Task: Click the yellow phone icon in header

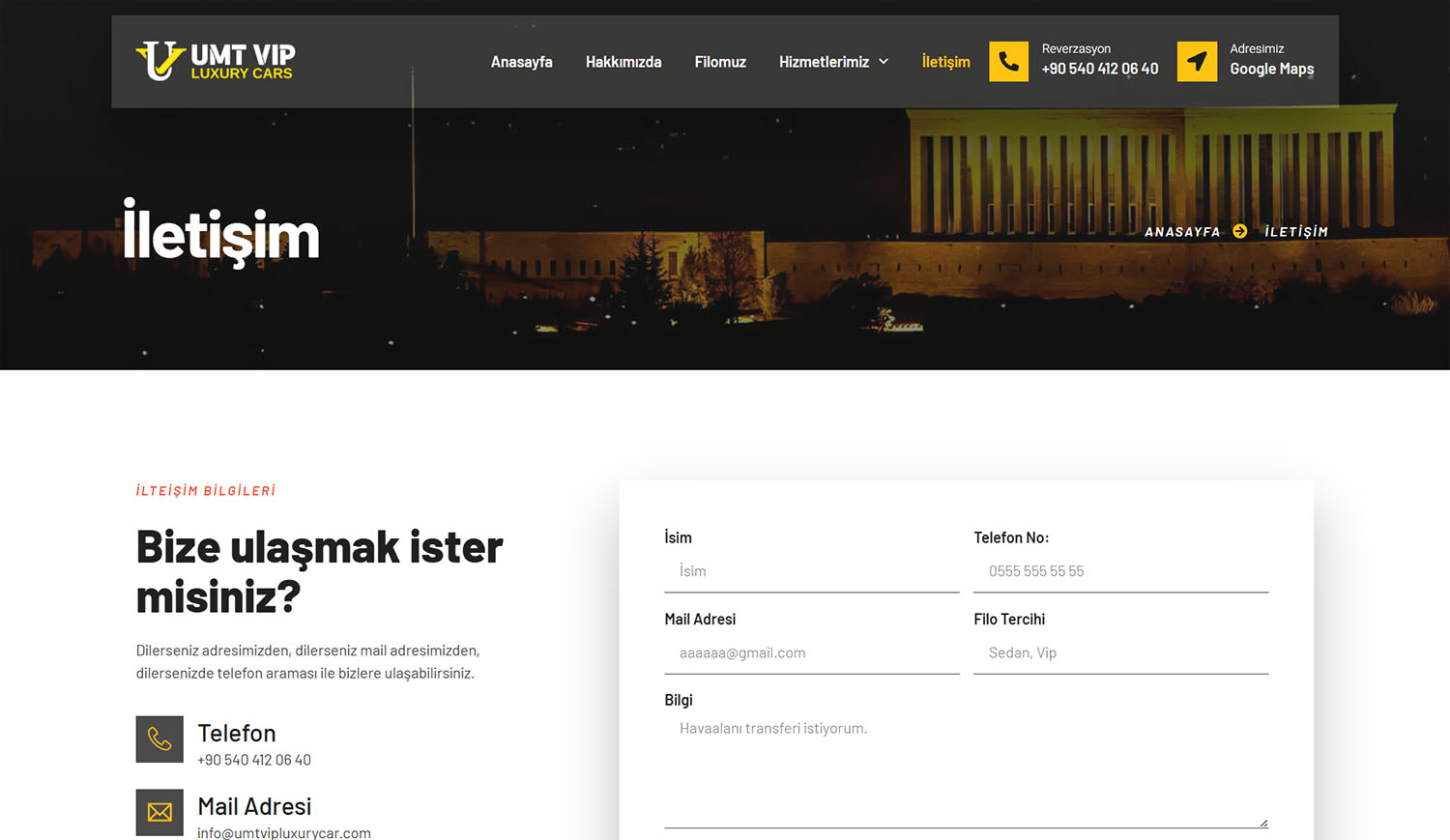Action: [x=1008, y=62]
